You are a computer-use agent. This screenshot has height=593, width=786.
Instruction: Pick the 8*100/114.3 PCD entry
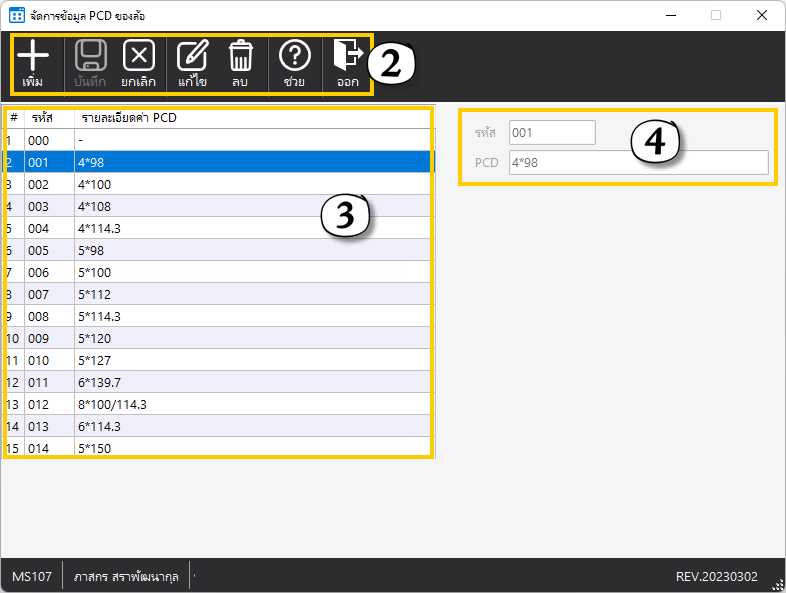200,404
